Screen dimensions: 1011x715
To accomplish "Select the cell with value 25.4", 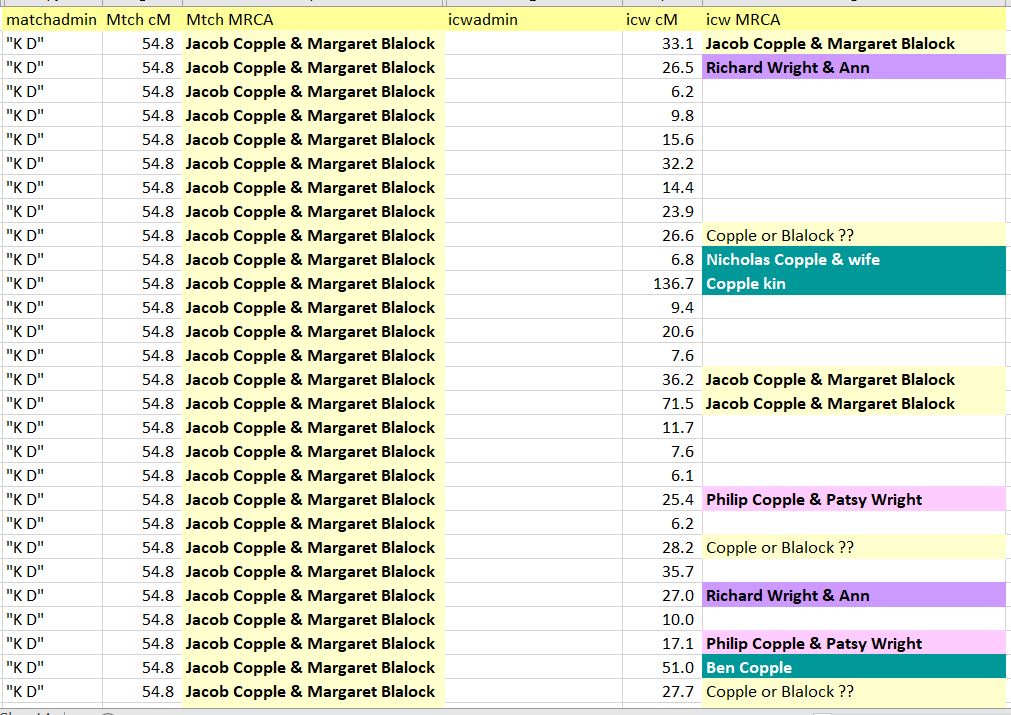I will click(661, 500).
